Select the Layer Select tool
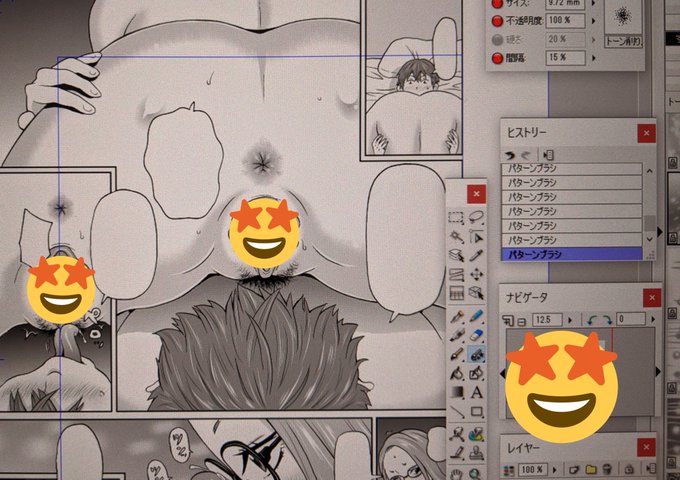680x480 pixels. pos(457,255)
